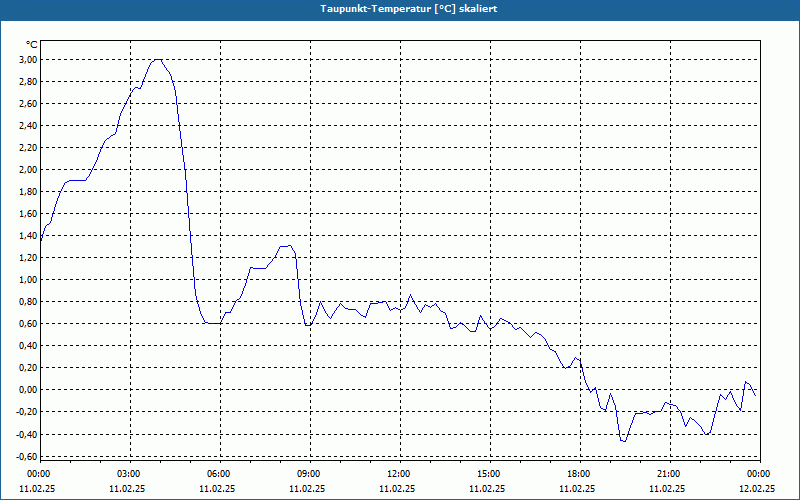
Task: Select the -0,40 axis label
Action: coord(27,434)
